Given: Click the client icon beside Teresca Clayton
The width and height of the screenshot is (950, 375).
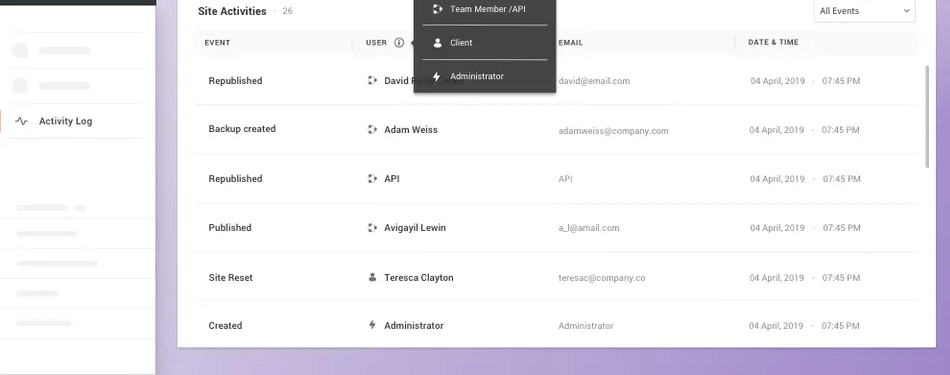Looking at the screenshot, I should pos(372,277).
